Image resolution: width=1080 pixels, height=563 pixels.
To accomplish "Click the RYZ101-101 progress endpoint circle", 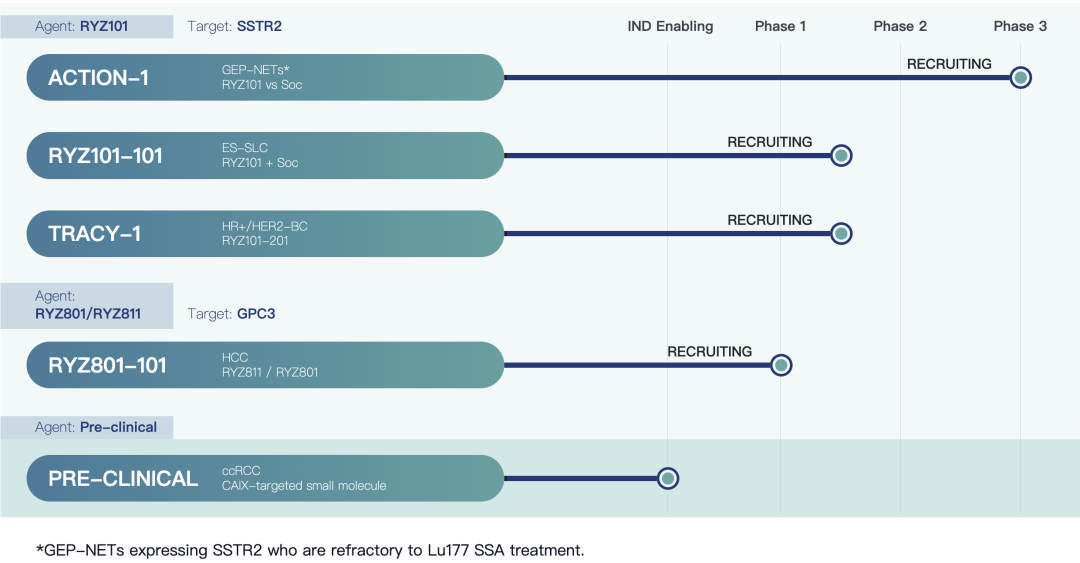I will pyautogui.click(x=841, y=155).
